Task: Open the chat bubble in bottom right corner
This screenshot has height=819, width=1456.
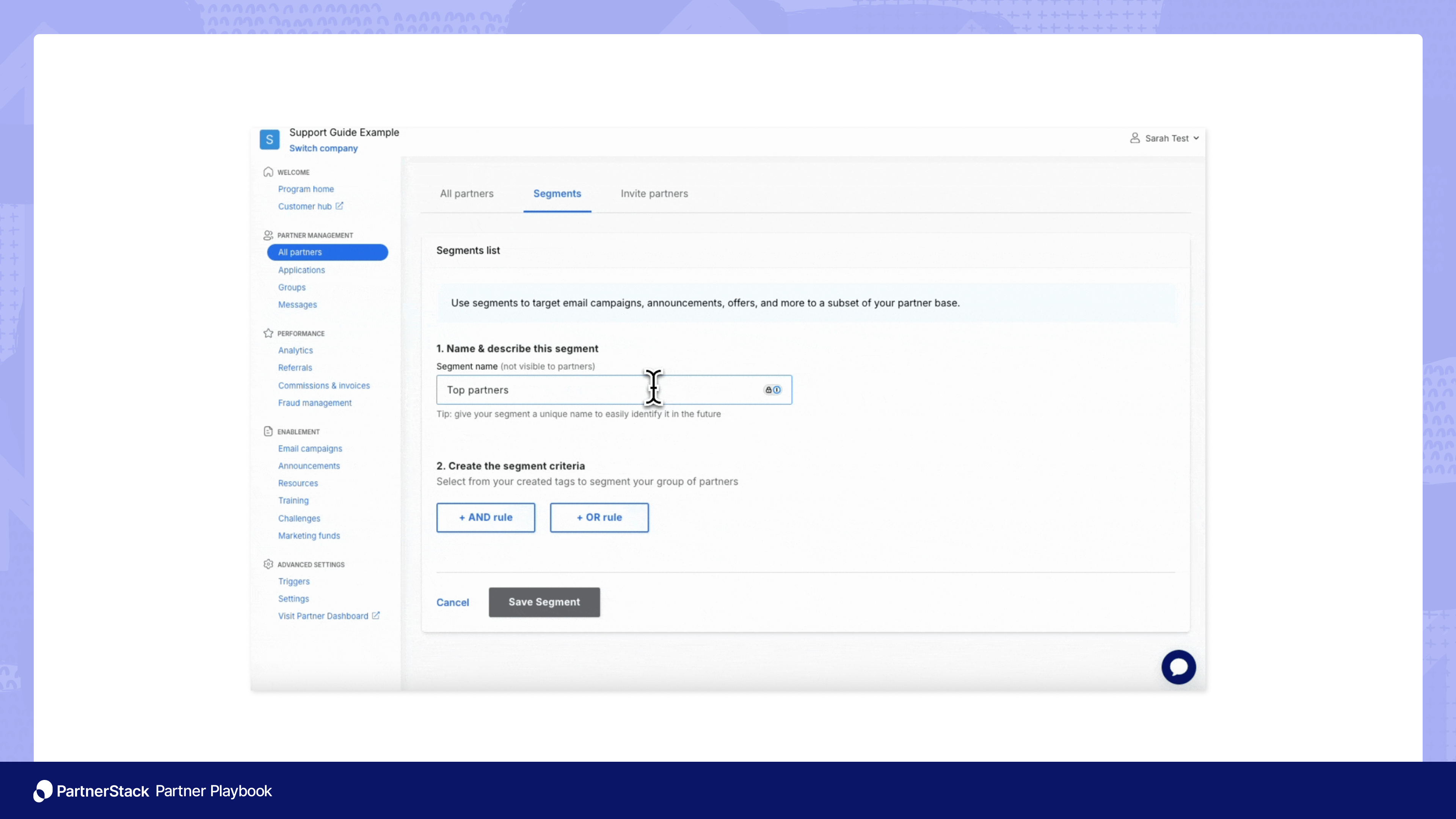Action: click(1179, 667)
